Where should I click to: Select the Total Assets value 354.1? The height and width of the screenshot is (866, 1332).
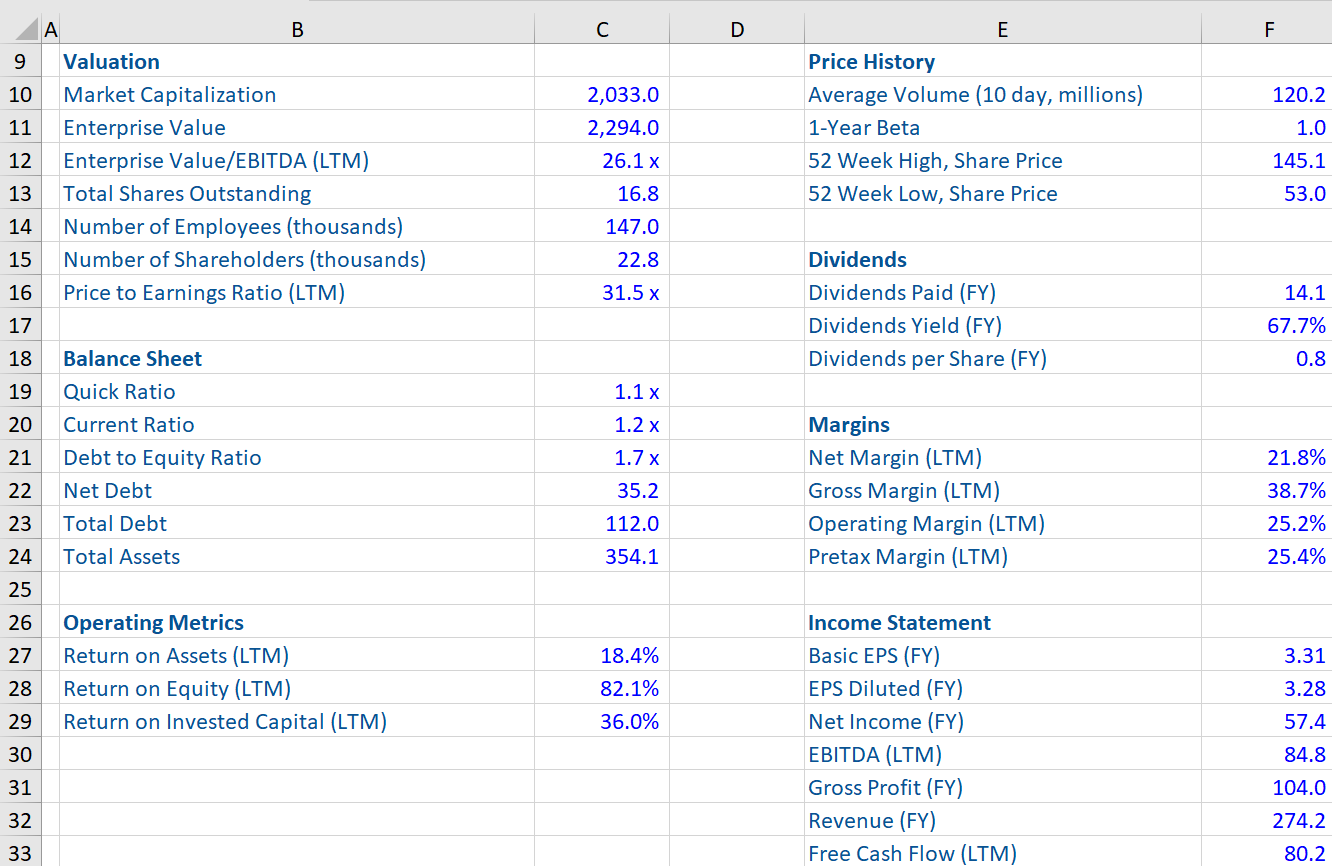(631, 557)
